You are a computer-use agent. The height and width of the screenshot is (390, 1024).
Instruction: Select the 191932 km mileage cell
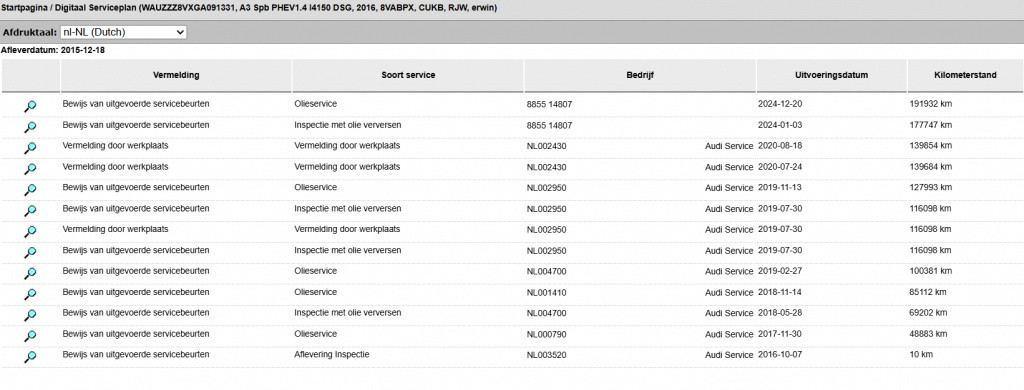[x=965, y=105]
